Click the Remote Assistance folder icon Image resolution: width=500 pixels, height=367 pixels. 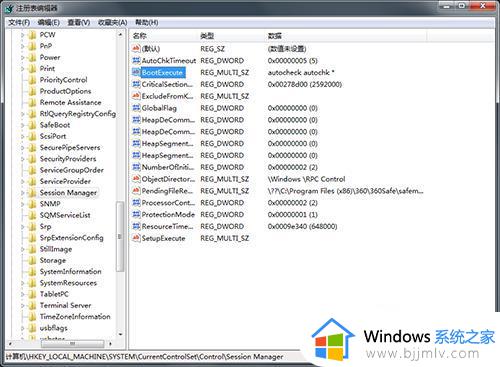32,102
